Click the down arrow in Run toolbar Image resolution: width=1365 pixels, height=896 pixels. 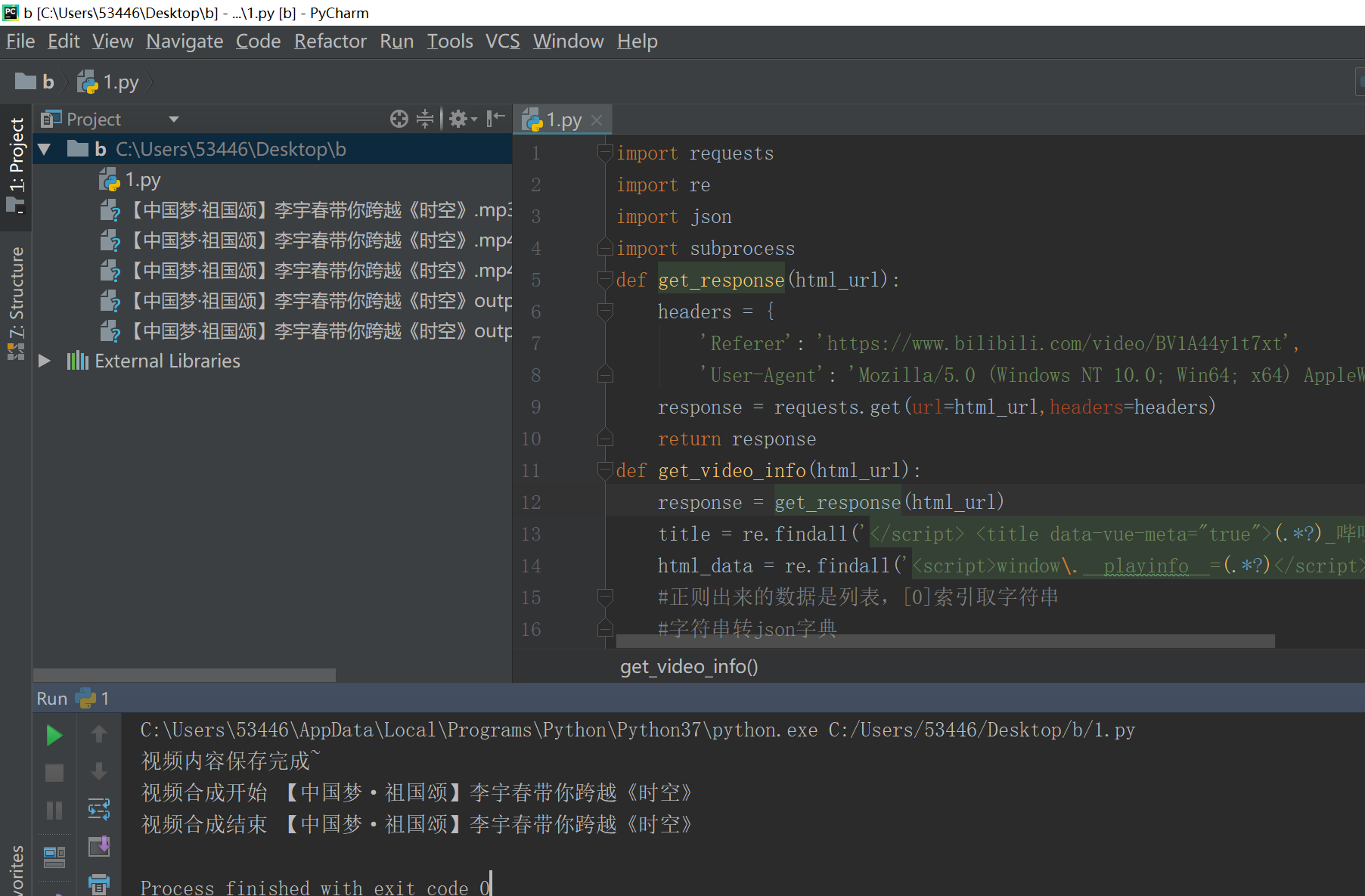(99, 771)
